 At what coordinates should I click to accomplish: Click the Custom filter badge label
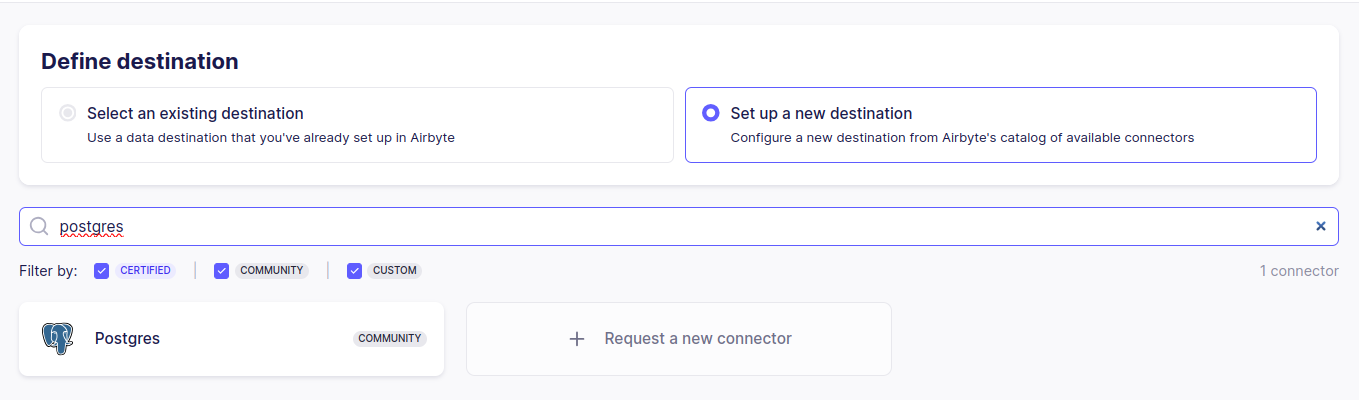coord(394,271)
